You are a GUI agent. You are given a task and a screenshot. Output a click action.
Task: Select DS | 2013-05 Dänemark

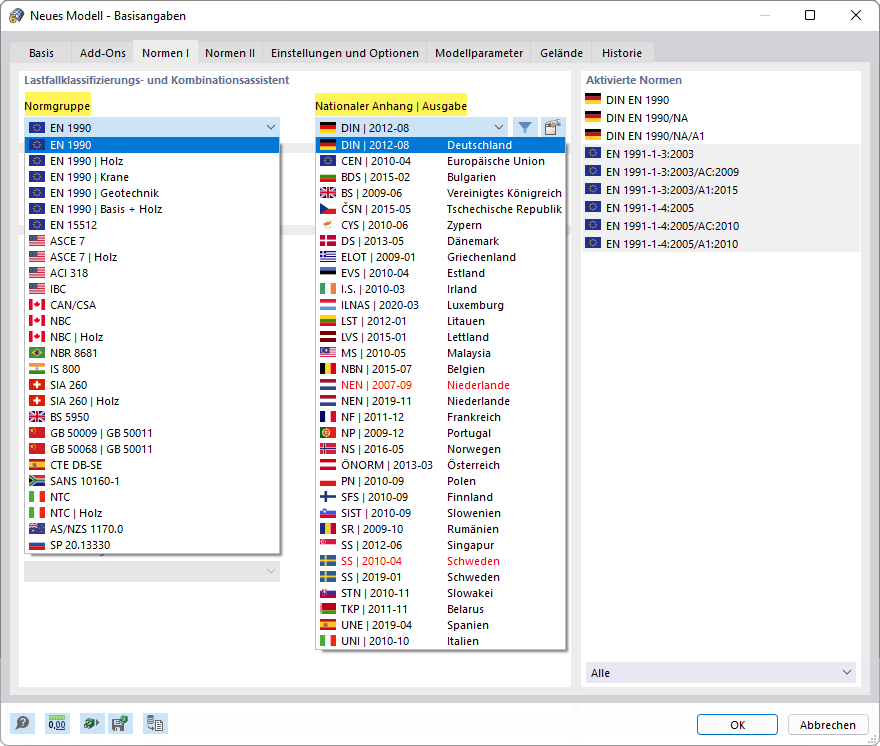[441, 241]
